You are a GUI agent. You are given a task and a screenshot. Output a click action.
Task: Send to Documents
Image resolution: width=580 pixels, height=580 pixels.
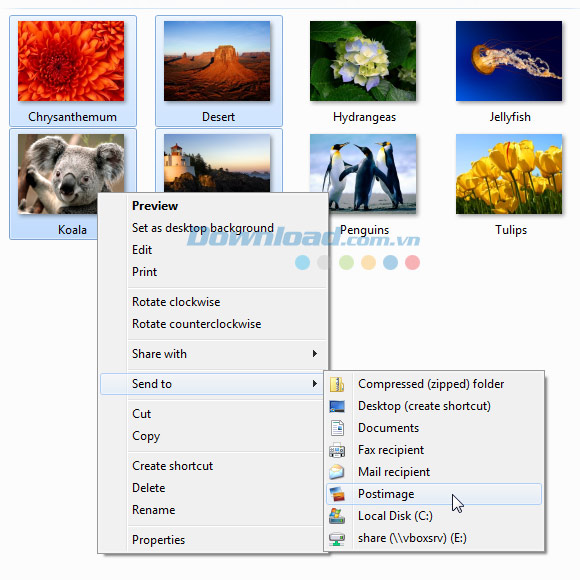point(434,428)
